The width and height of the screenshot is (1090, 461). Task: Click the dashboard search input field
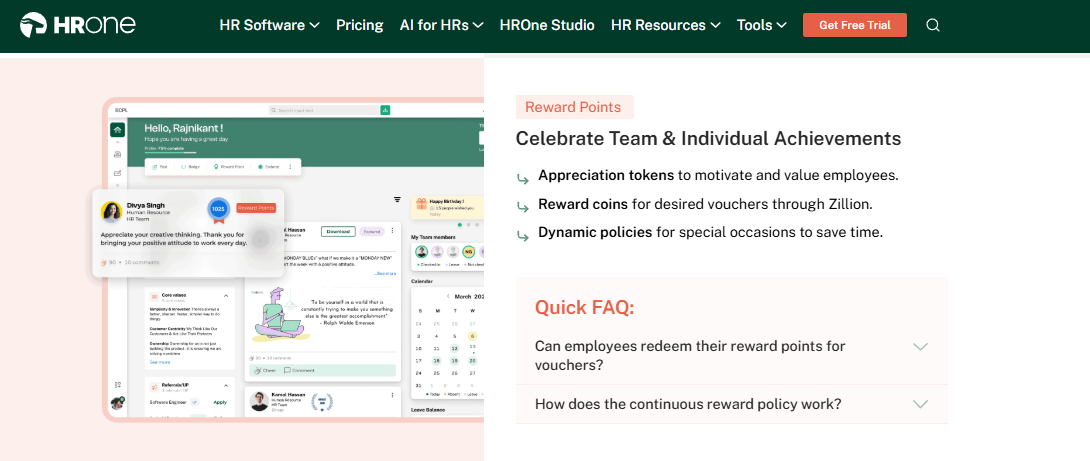[323, 110]
